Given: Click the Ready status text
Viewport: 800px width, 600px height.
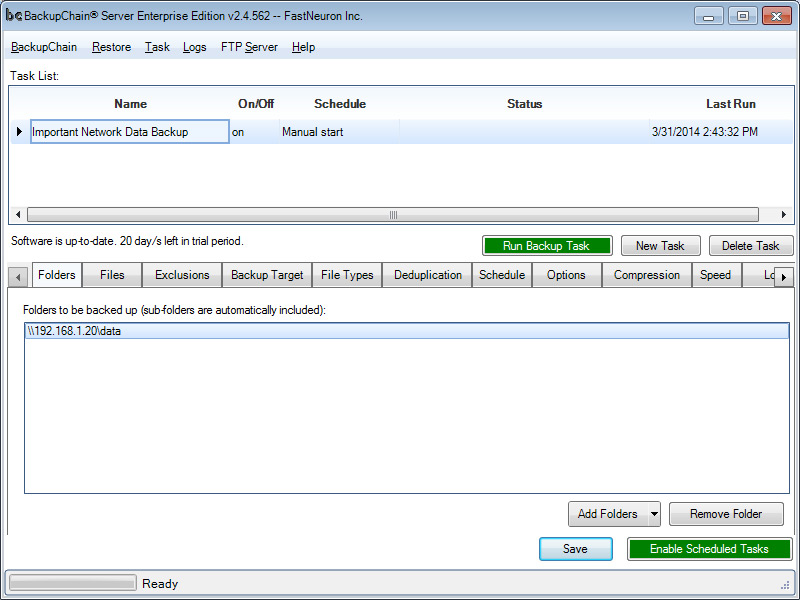Looking at the screenshot, I should (160, 584).
